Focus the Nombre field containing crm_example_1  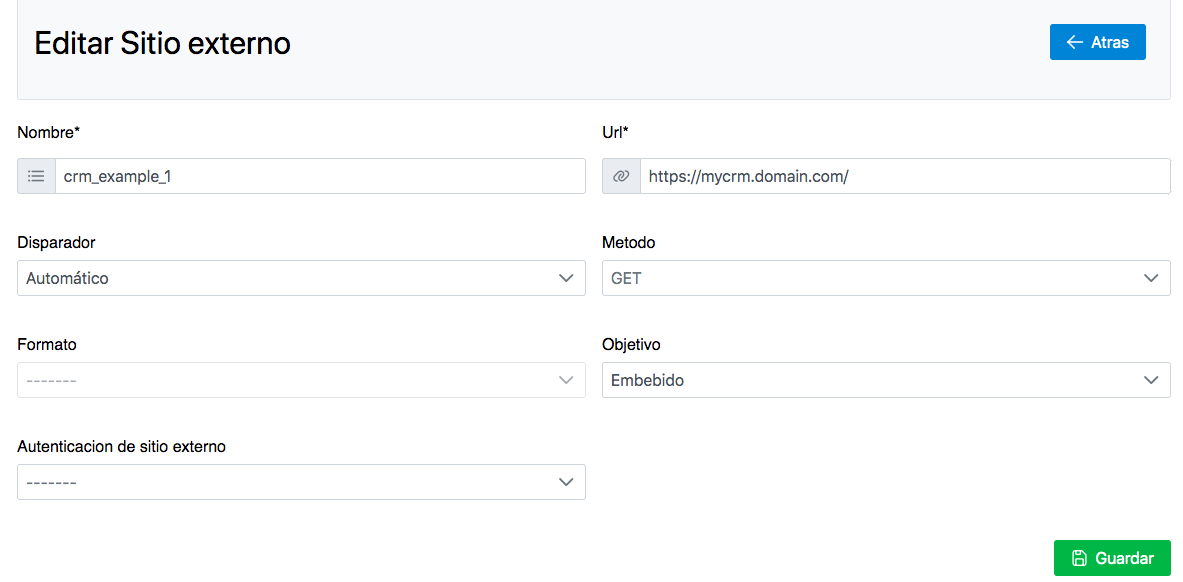coord(320,176)
